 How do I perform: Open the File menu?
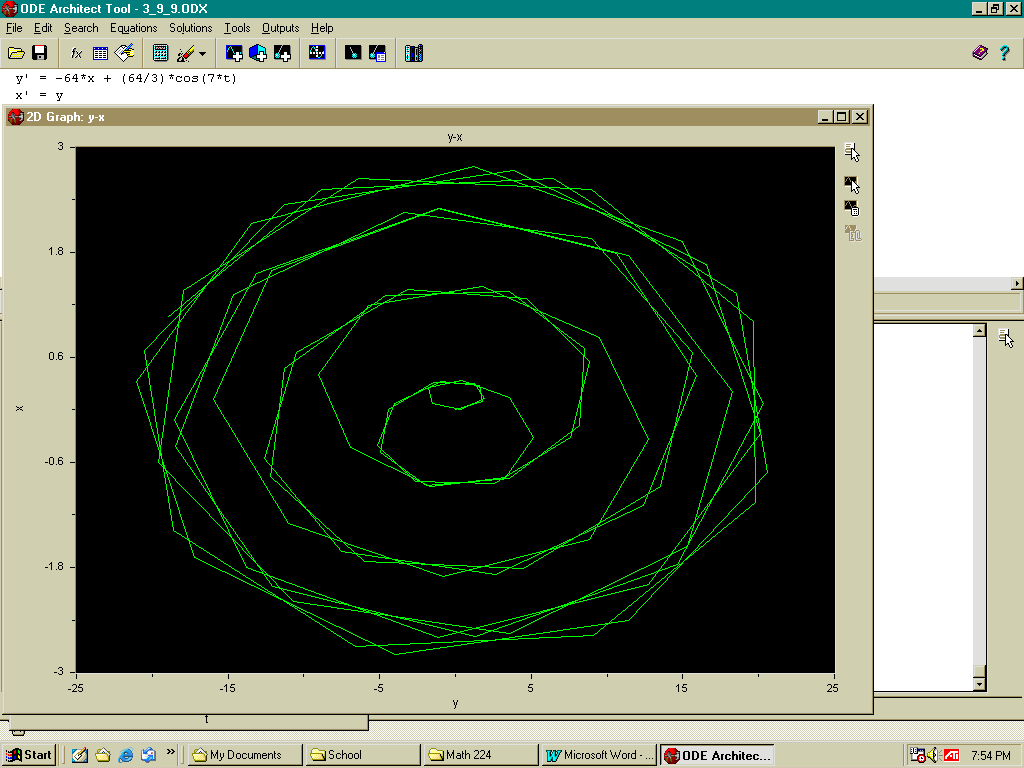pyautogui.click(x=14, y=28)
